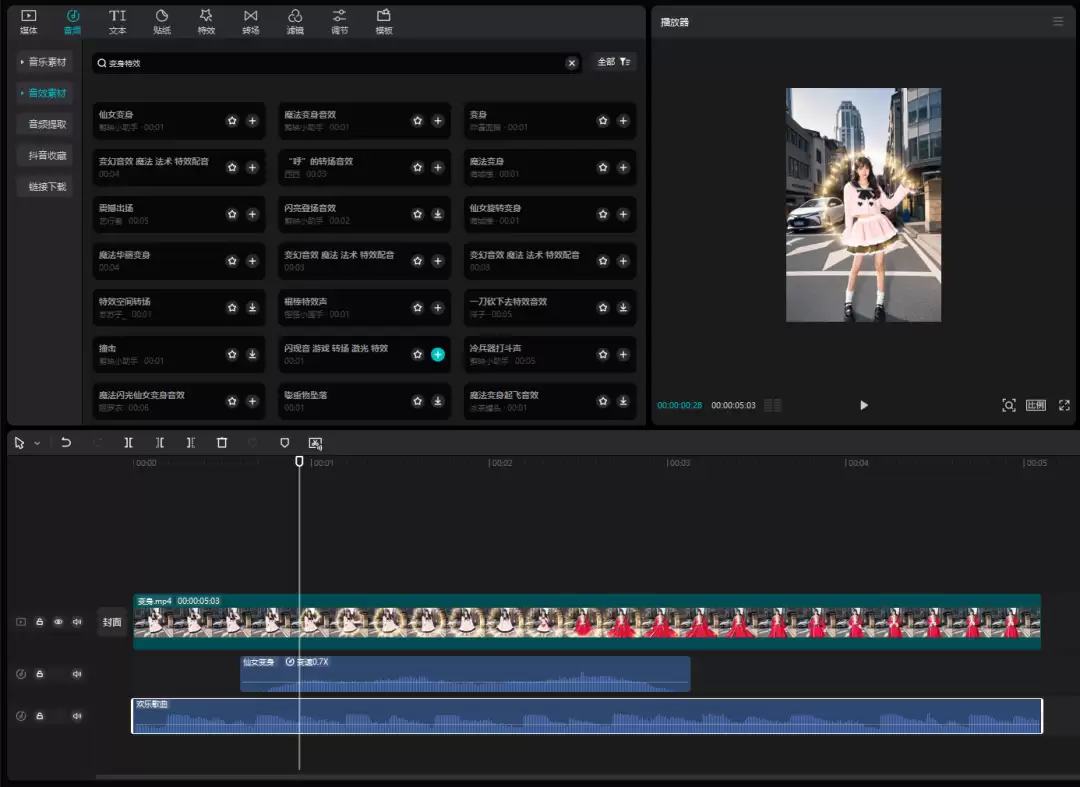Click the 比例 aspect ratio button
Screen dimensions: 1080x787
[x=1035, y=405]
